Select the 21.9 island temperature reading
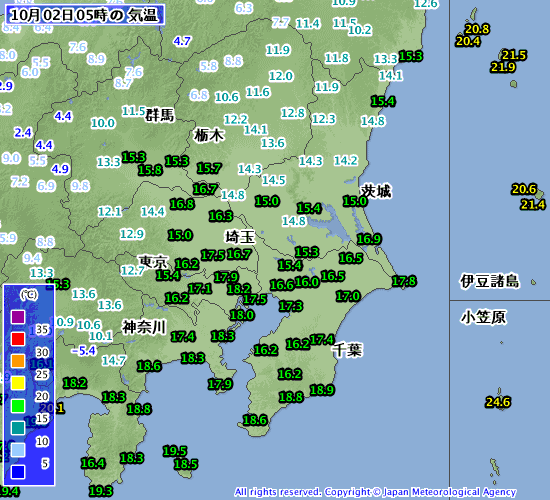Screen dimensions: 550x500 503,67
